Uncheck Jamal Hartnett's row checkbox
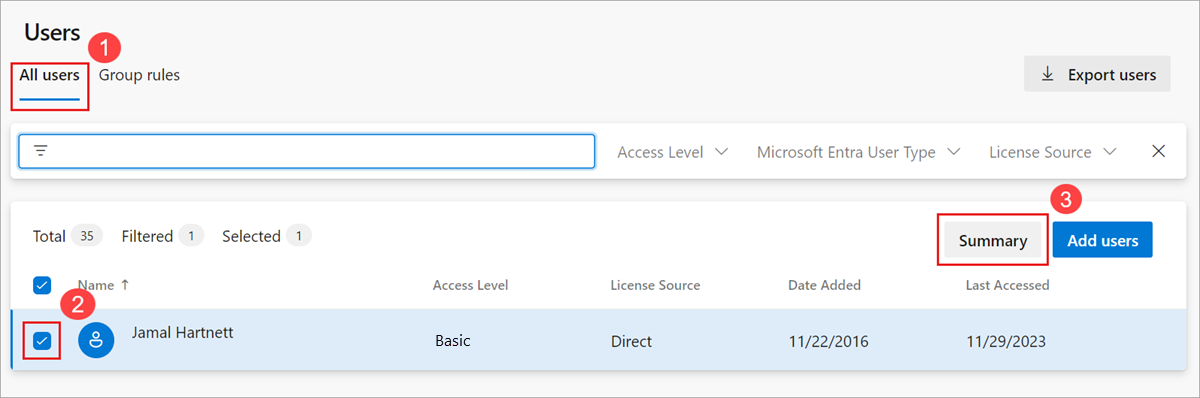The height and width of the screenshot is (398, 1200). coord(42,341)
